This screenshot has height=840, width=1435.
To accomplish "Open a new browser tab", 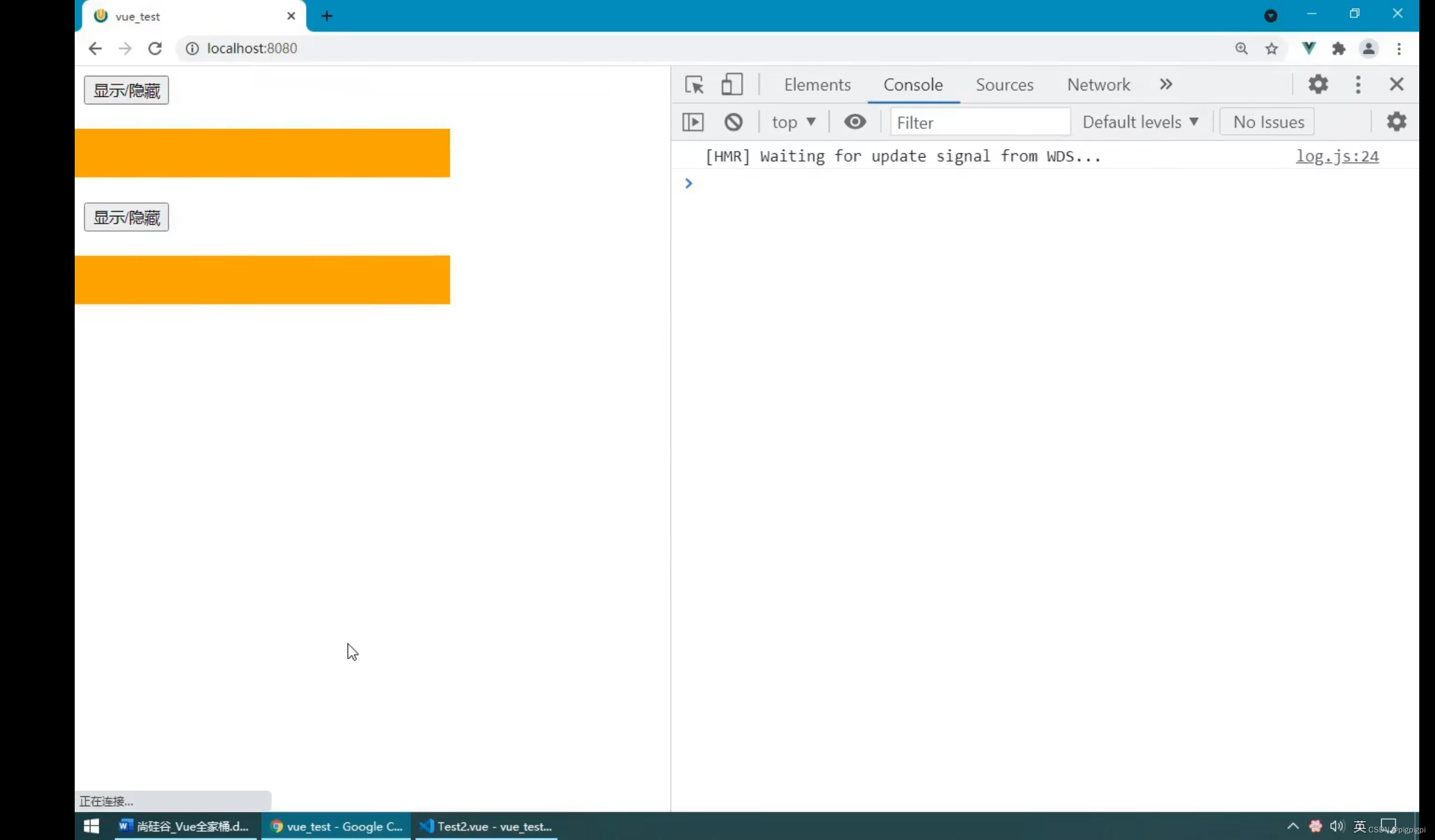I will pyautogui.click(x=327, y=16).
